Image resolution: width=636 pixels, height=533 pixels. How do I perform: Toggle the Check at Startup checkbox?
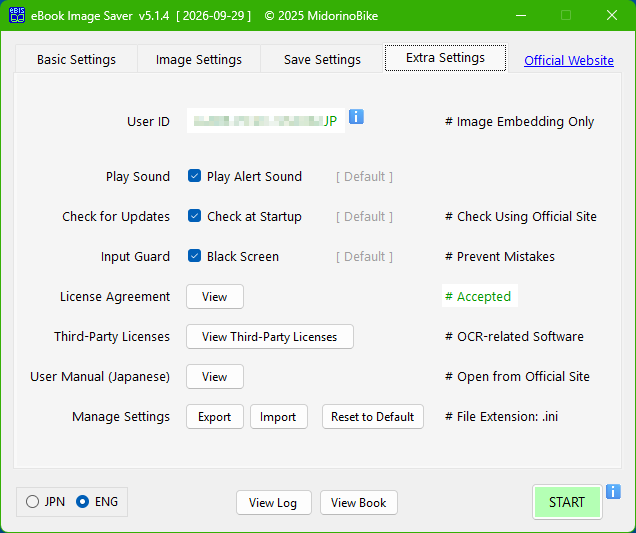pos(194,216)
